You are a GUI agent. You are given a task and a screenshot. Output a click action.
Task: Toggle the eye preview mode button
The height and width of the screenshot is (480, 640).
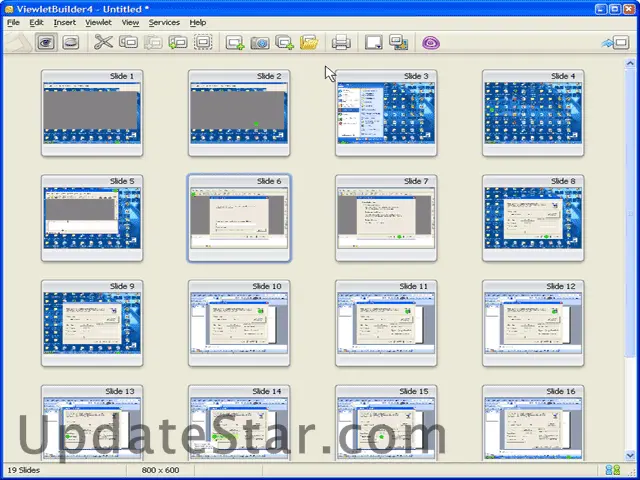[46, 42]
